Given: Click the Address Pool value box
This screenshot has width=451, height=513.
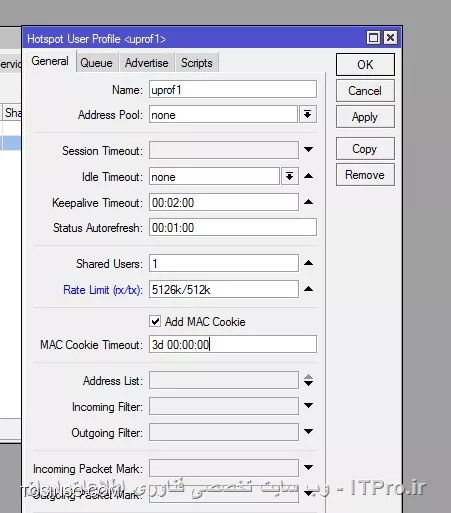Looking at the screenshot, I should point(223,115).
